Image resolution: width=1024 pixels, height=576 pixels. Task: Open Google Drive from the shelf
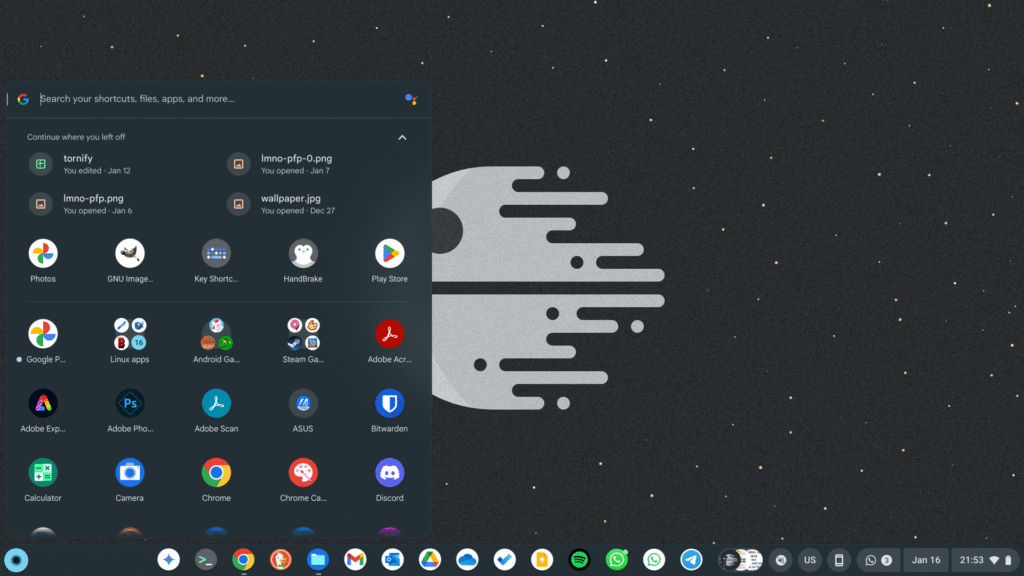(430, 560)
